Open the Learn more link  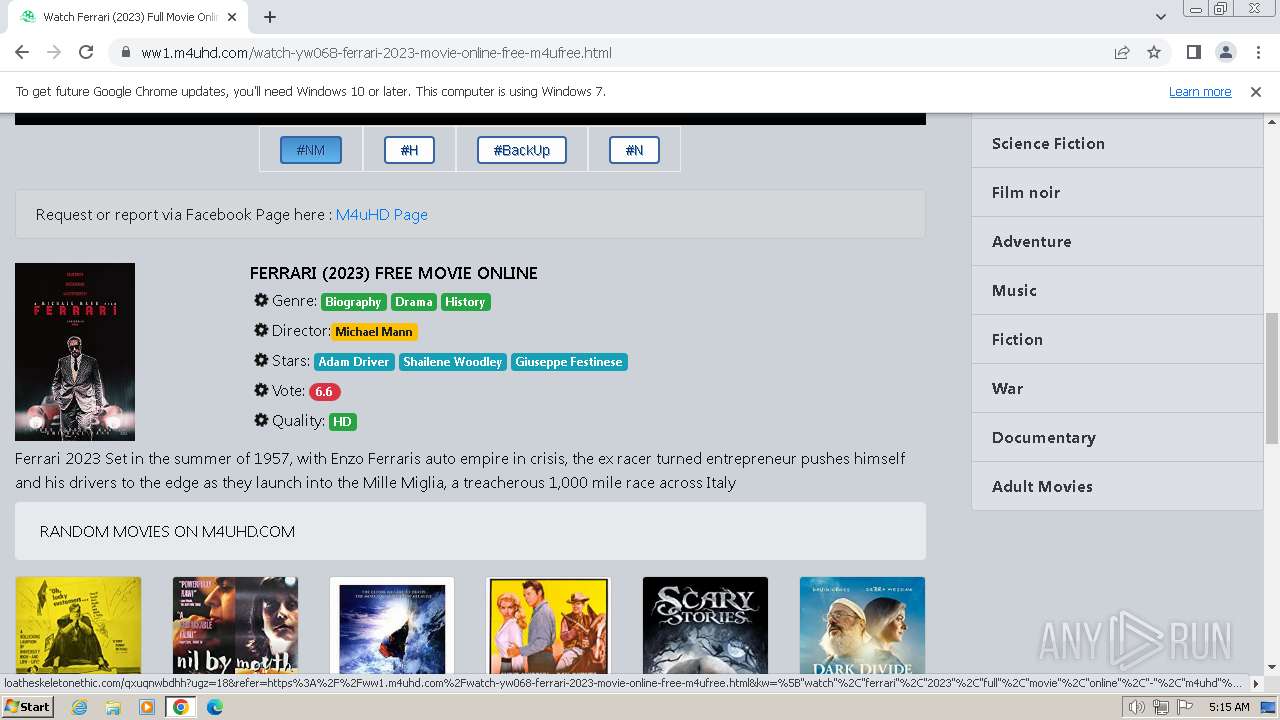pyautogui.click(x=1200, y=92)
